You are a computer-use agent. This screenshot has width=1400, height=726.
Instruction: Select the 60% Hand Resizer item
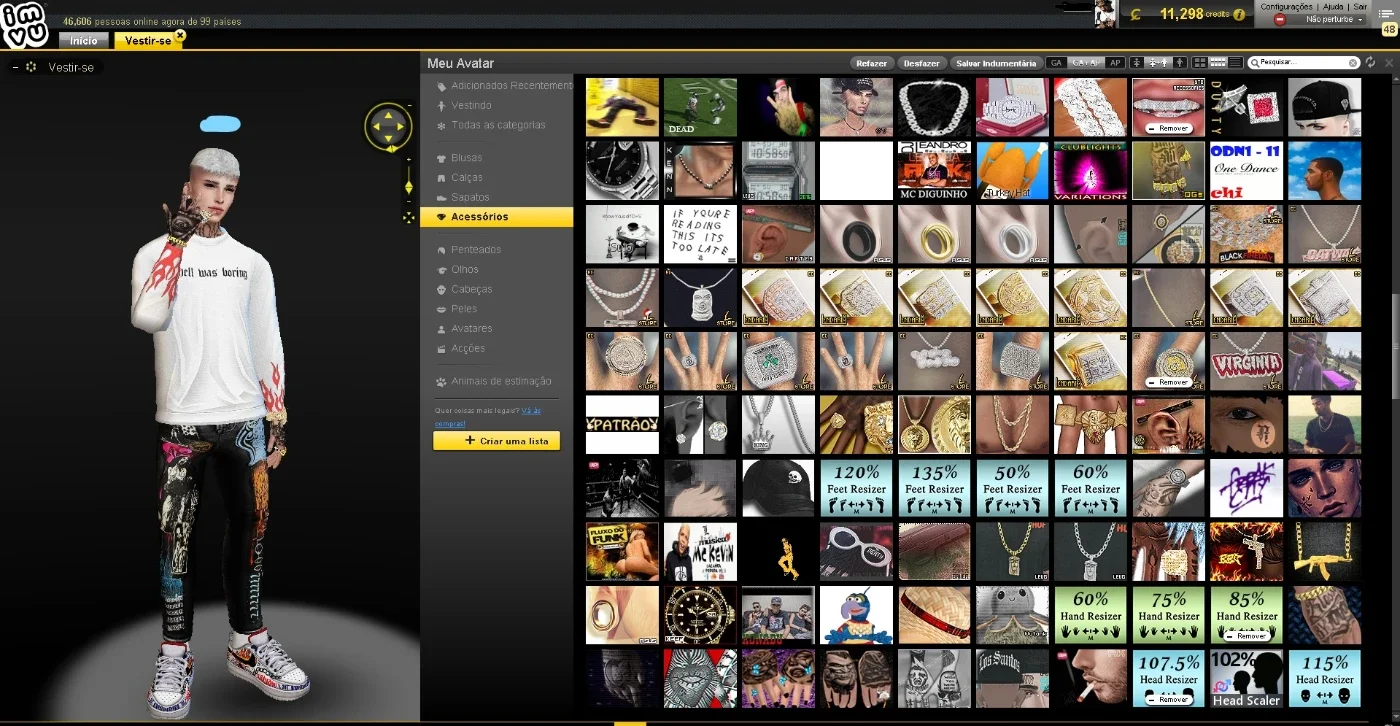1091,615
